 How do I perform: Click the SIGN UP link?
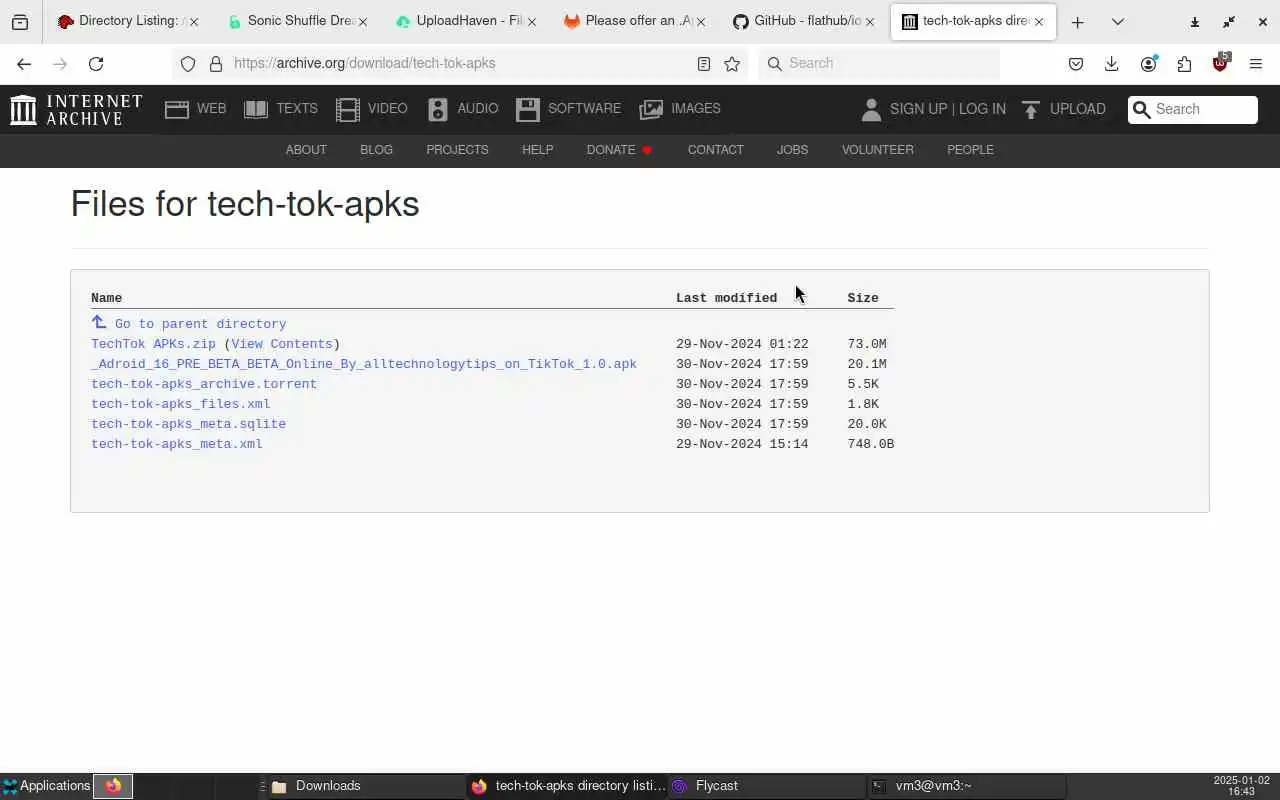coord(918,109)
